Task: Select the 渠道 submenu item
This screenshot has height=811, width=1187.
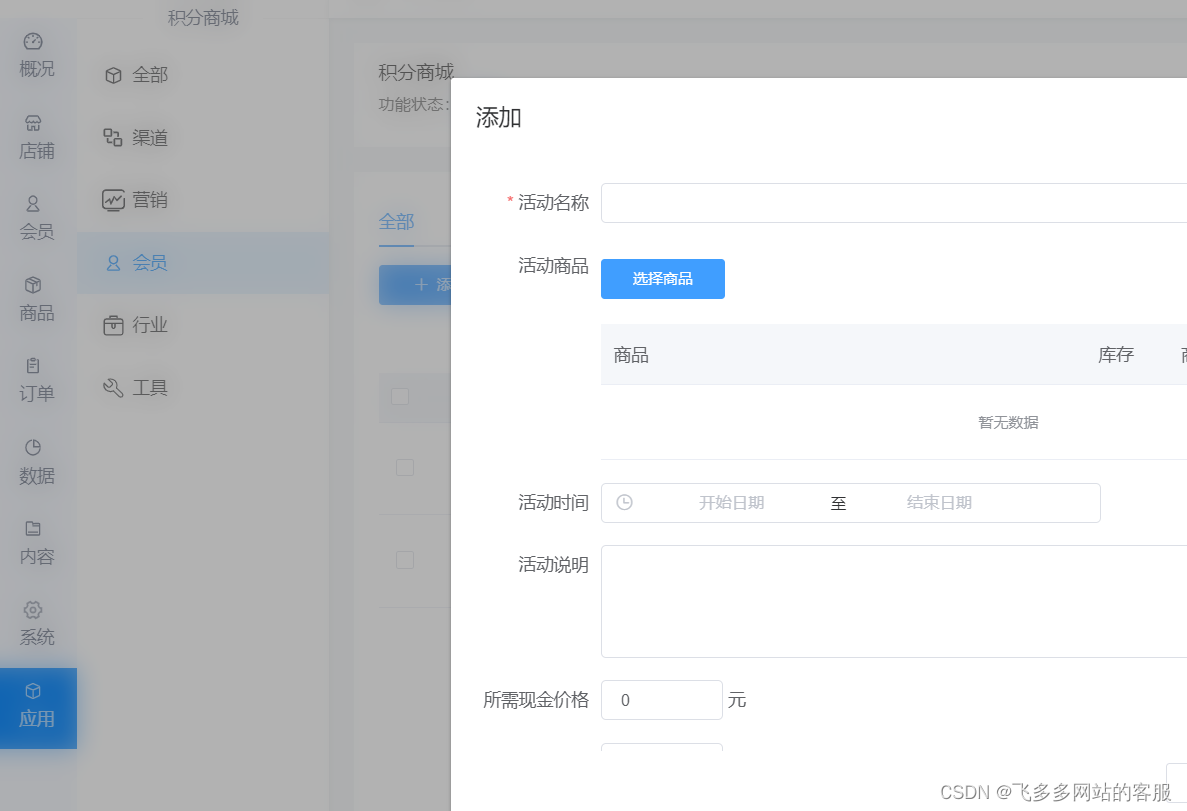Action: coord(203,137)
